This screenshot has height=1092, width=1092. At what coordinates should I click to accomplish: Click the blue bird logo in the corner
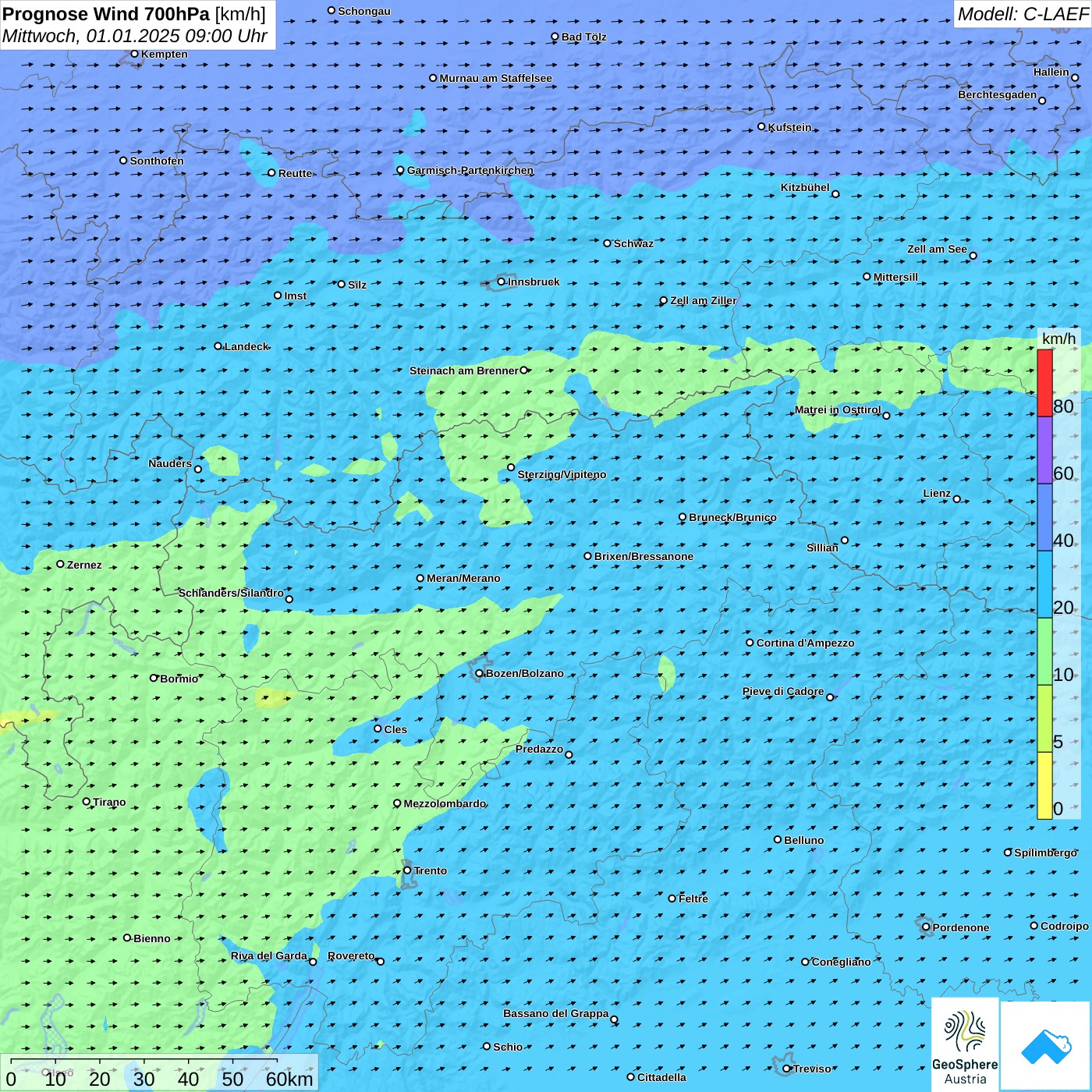[1046, 1047]
